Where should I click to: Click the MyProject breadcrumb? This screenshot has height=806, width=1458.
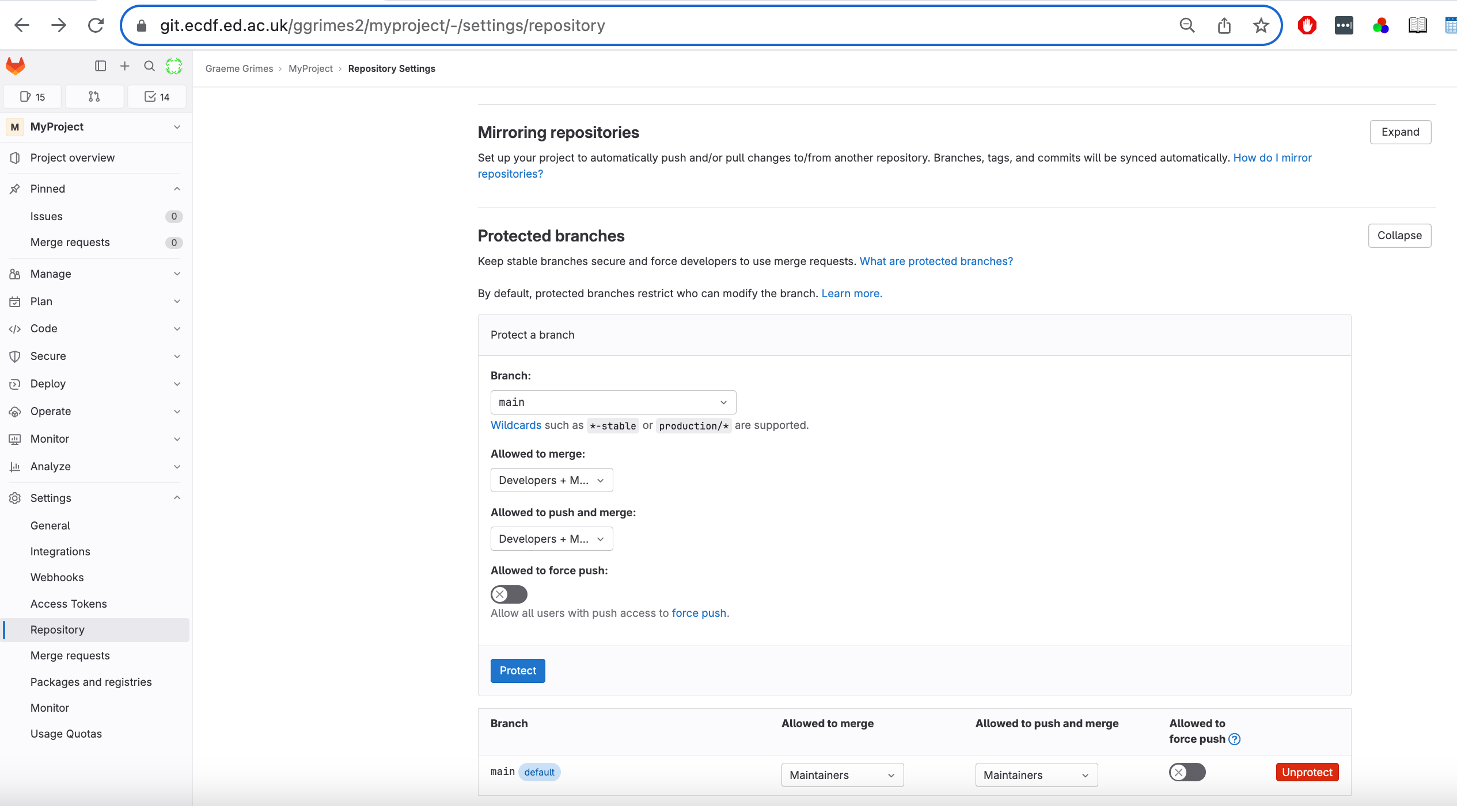pos(311,69)
